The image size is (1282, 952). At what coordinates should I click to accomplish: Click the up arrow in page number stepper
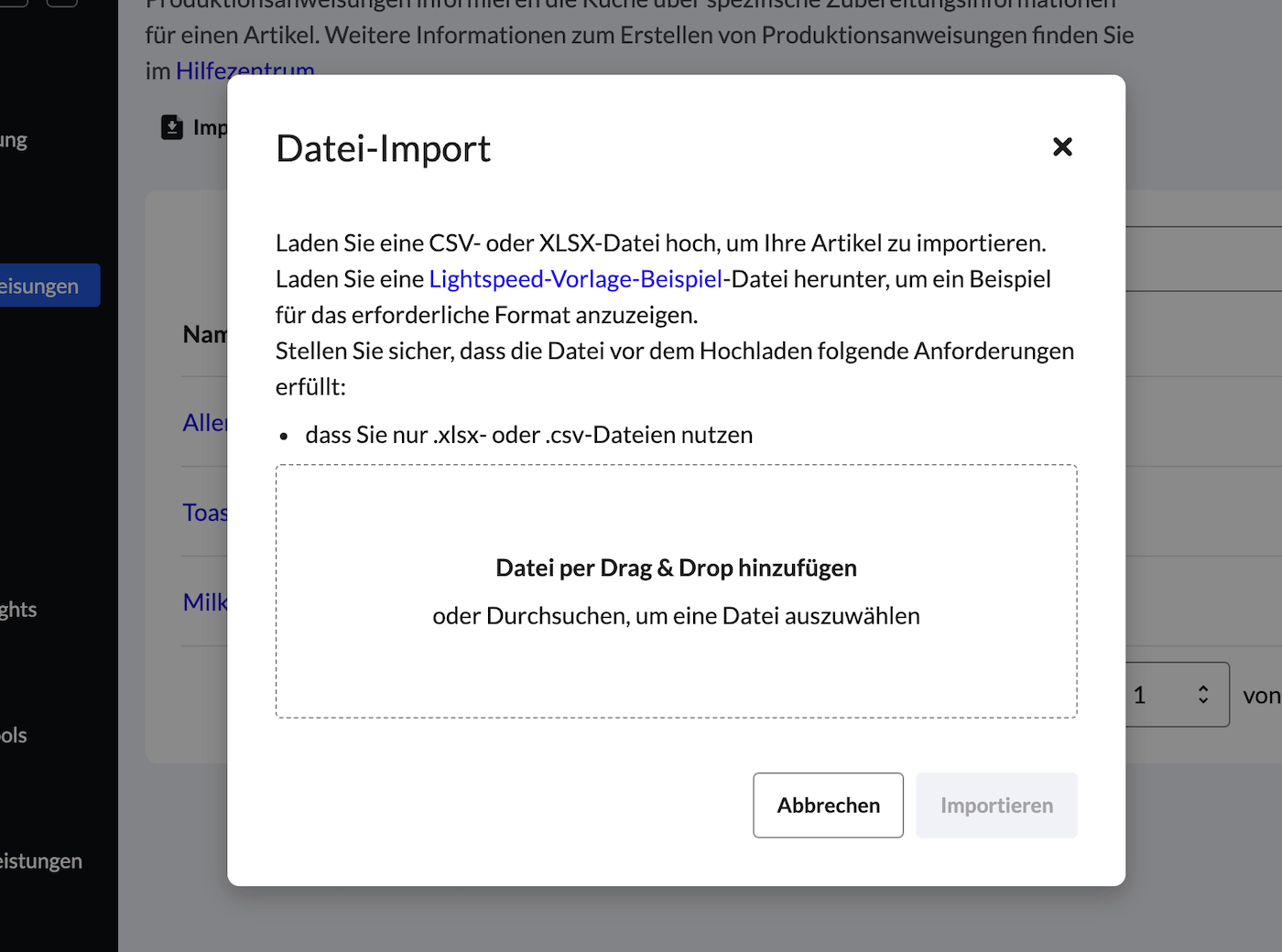pyautogui.click(x=1203, y=688)
